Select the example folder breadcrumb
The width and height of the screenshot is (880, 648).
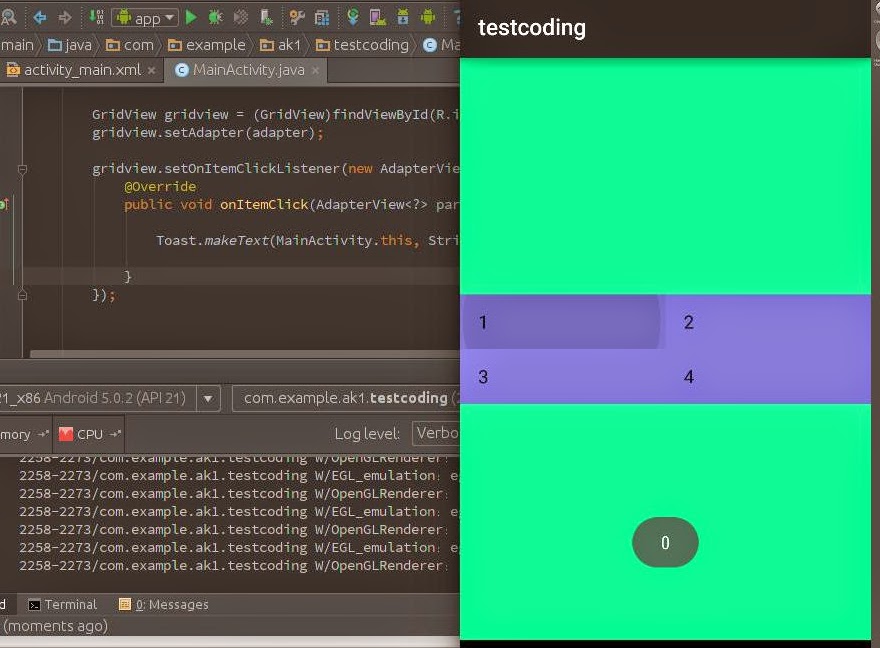coord(207,45)
